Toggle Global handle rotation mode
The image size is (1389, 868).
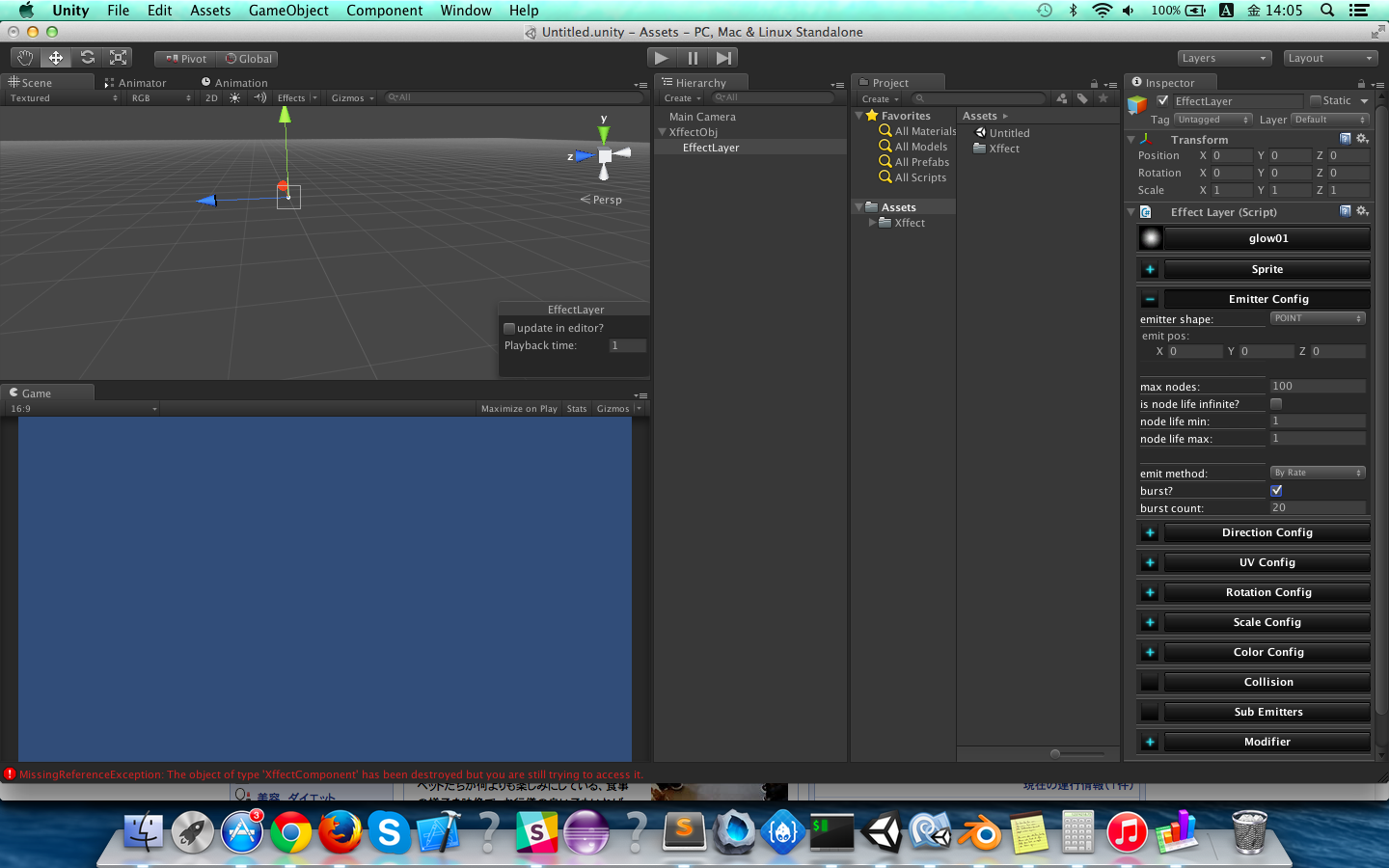[248, 59]
